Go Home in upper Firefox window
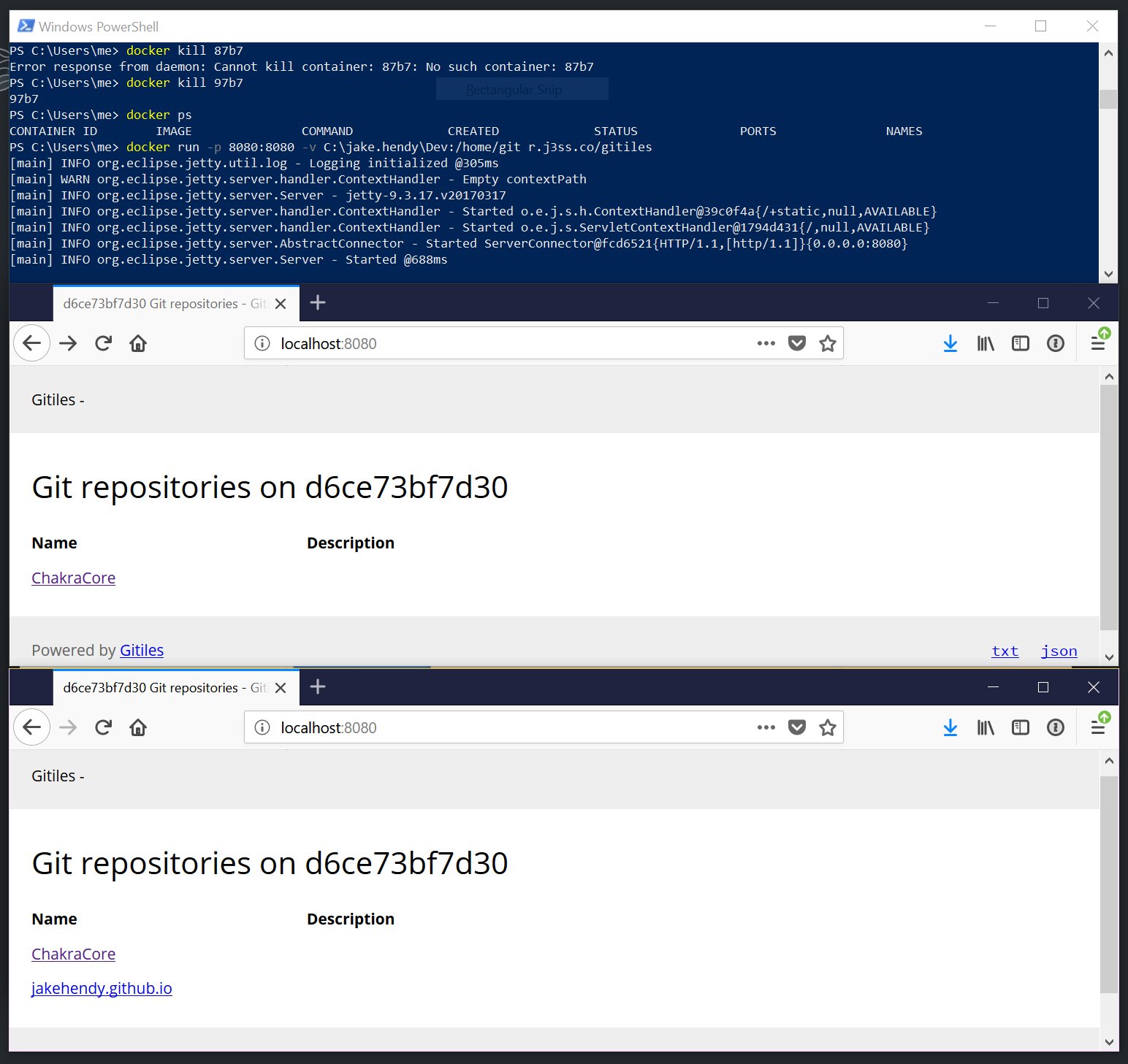This screenshot has height=1064, width=1128. (x=138, y=343)
